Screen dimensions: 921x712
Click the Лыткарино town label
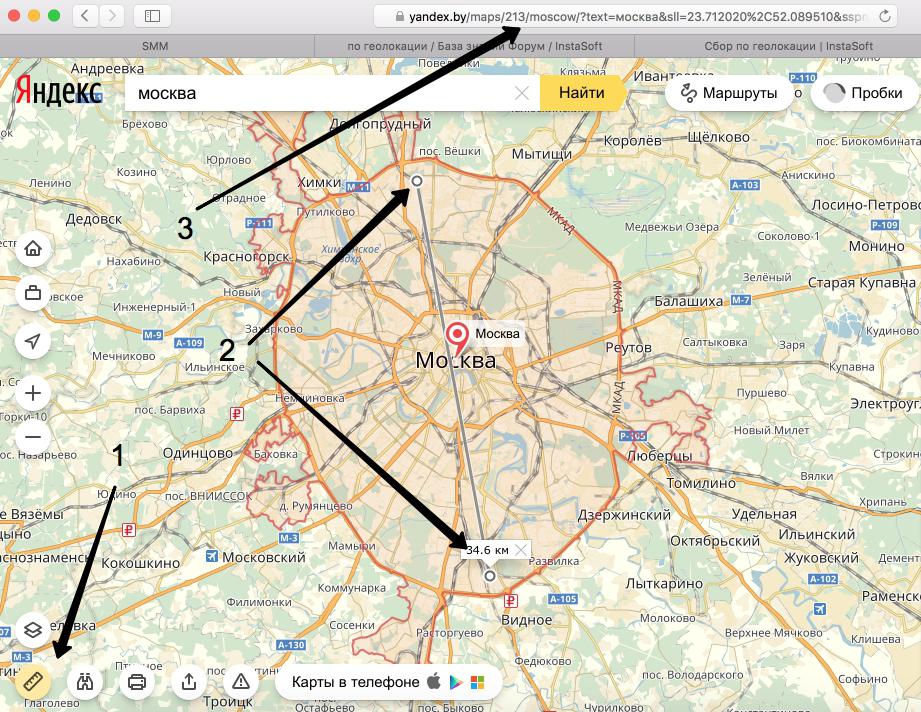click(664, 583)
